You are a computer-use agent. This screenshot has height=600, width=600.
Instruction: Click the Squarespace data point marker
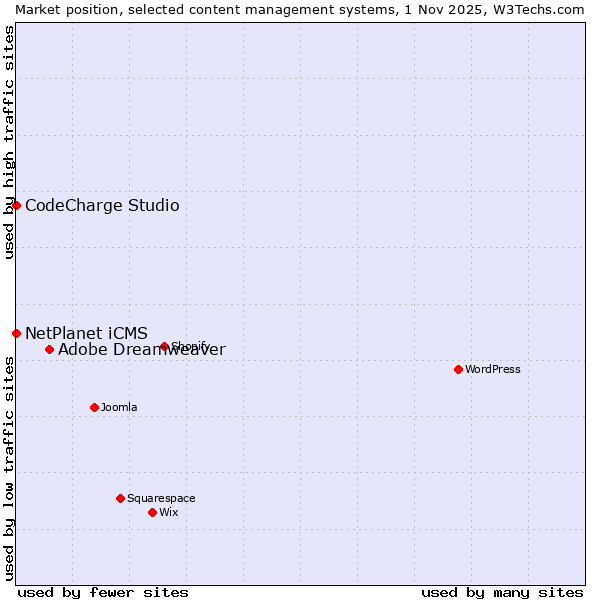[x=120, y=498]
